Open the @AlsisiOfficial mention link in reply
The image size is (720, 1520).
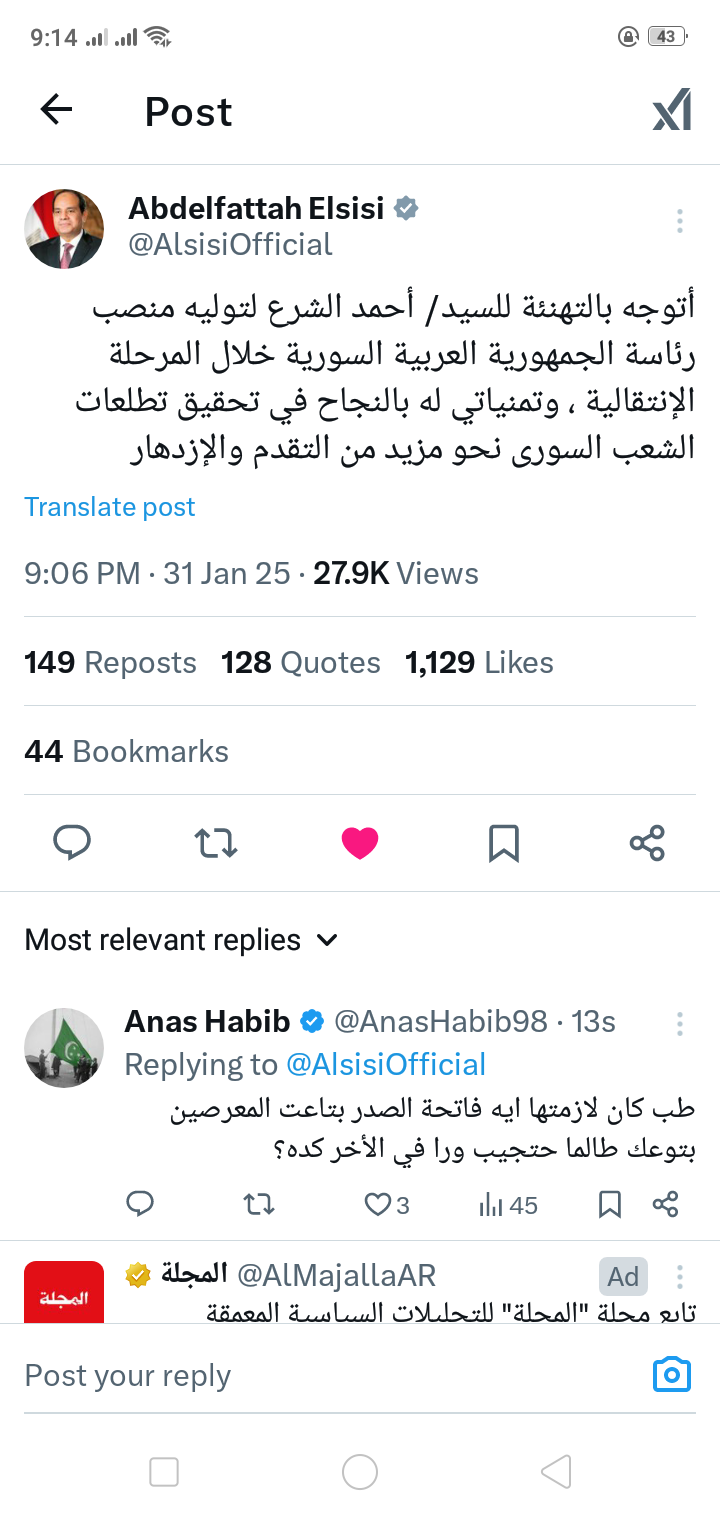pos(386,1064)
